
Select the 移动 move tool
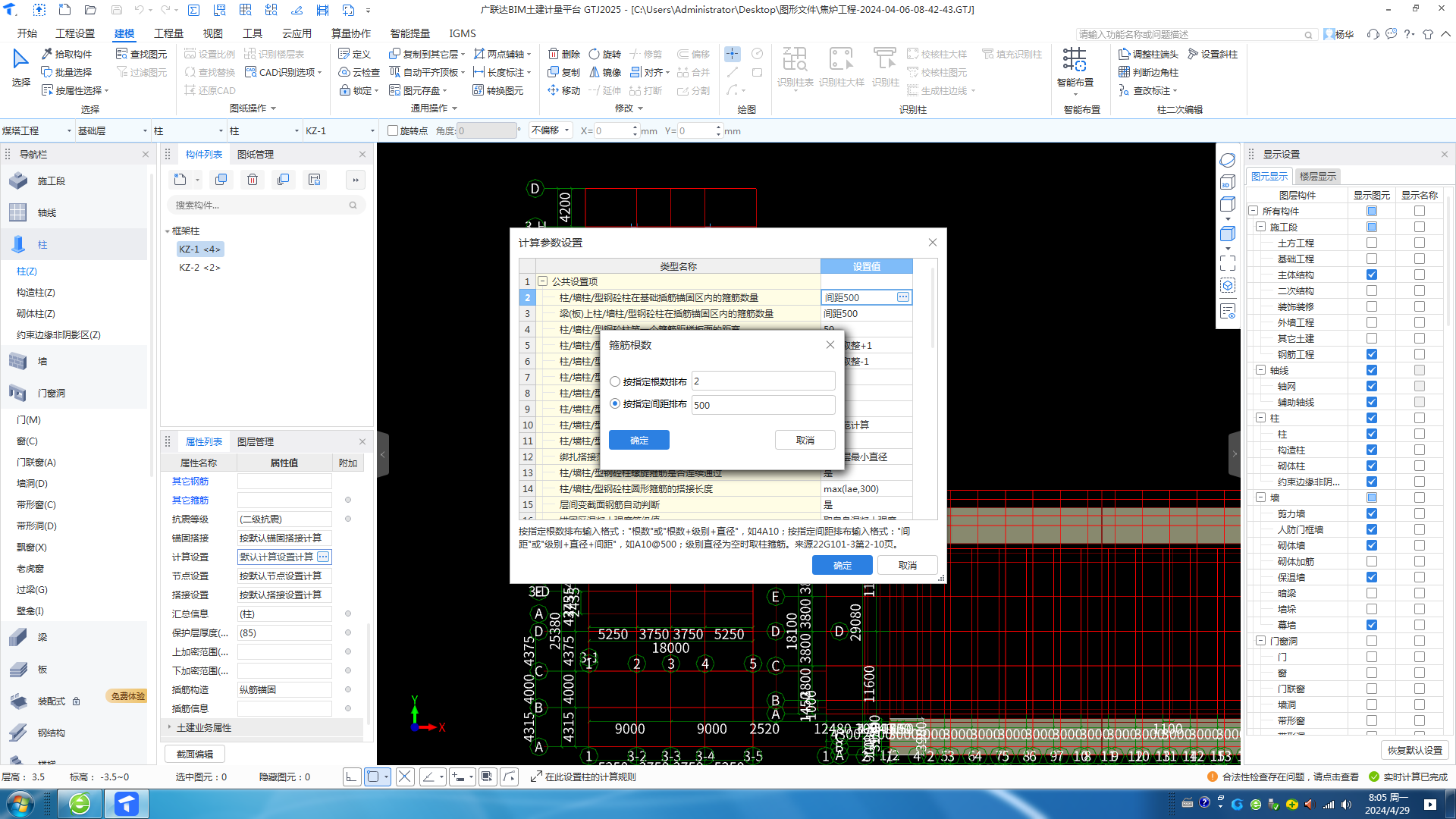point(564,90)
